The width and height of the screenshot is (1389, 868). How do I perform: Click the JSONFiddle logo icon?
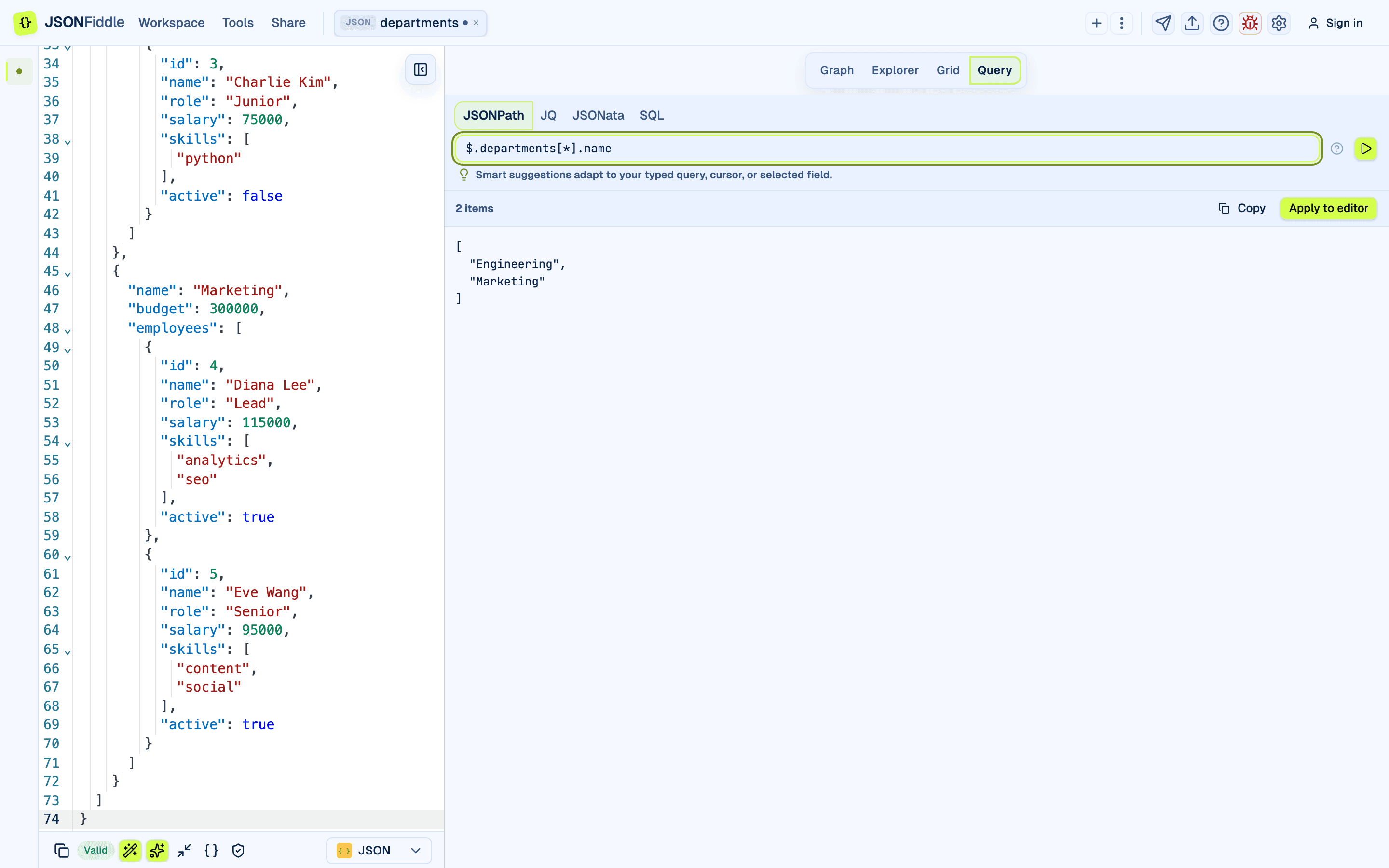click(25, 23)
